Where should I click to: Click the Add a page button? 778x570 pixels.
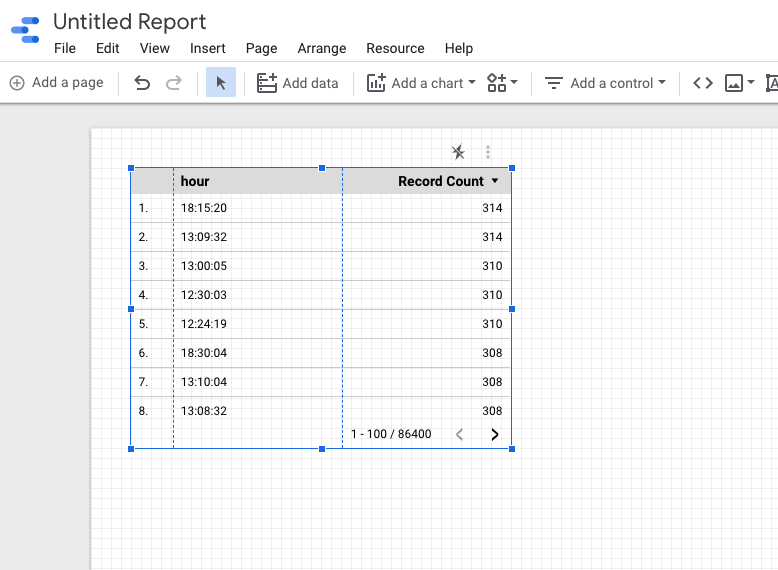[x=57, y=83]
